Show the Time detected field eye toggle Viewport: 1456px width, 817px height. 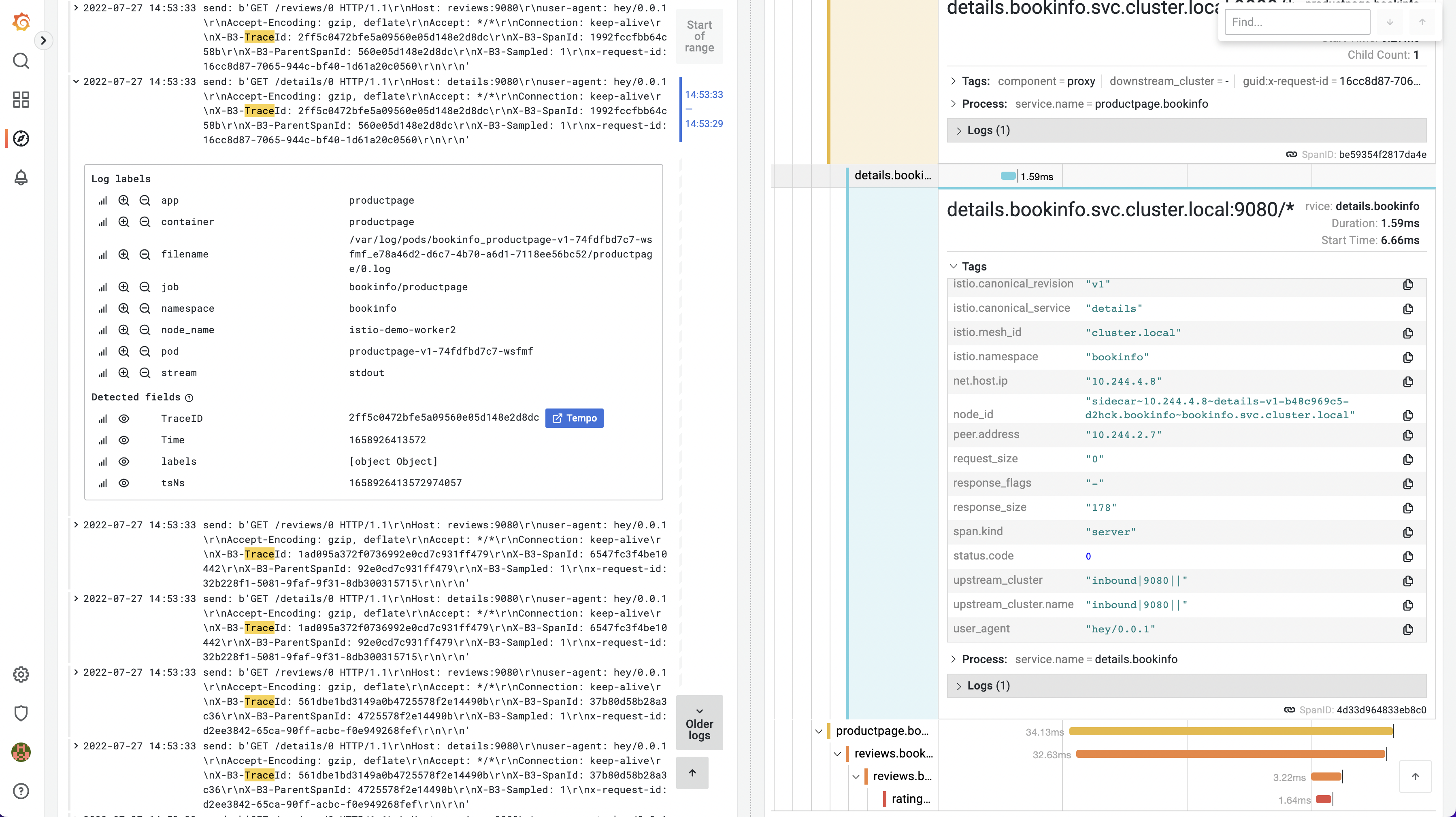click(124, 440)
